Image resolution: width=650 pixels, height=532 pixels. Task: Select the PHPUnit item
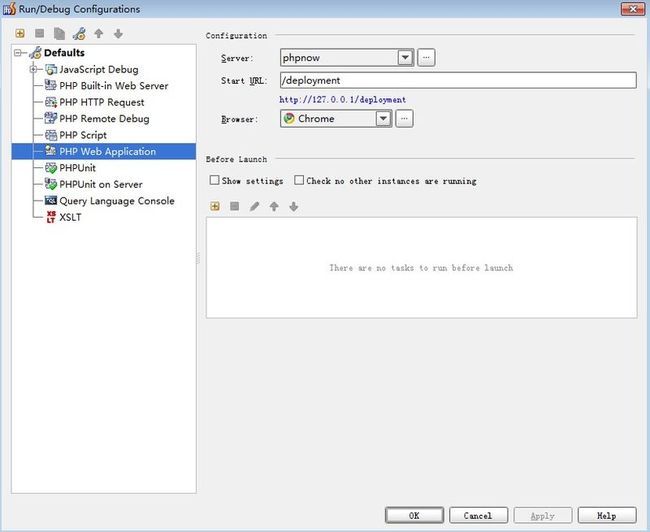click(x=78, y=168)
